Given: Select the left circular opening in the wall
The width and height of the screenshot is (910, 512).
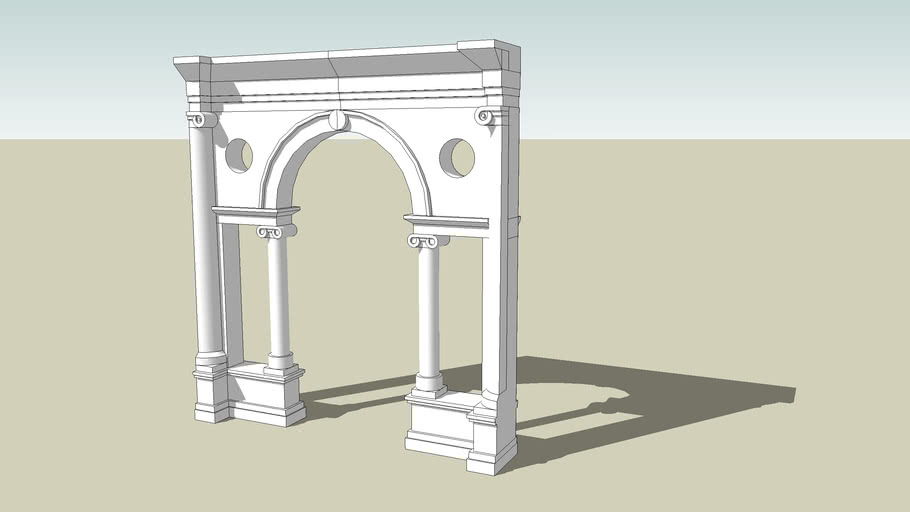Looking at the screenshot, I should 239,155.
